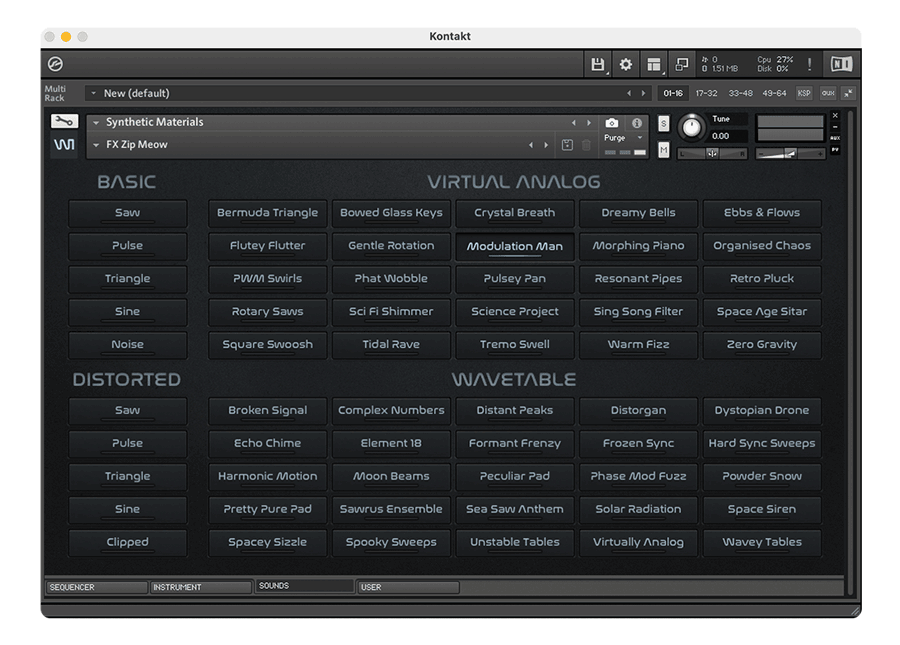This screenshot has height=645, width=900.
Task: Select Wavey Tables sound
Action: [762, 542]
